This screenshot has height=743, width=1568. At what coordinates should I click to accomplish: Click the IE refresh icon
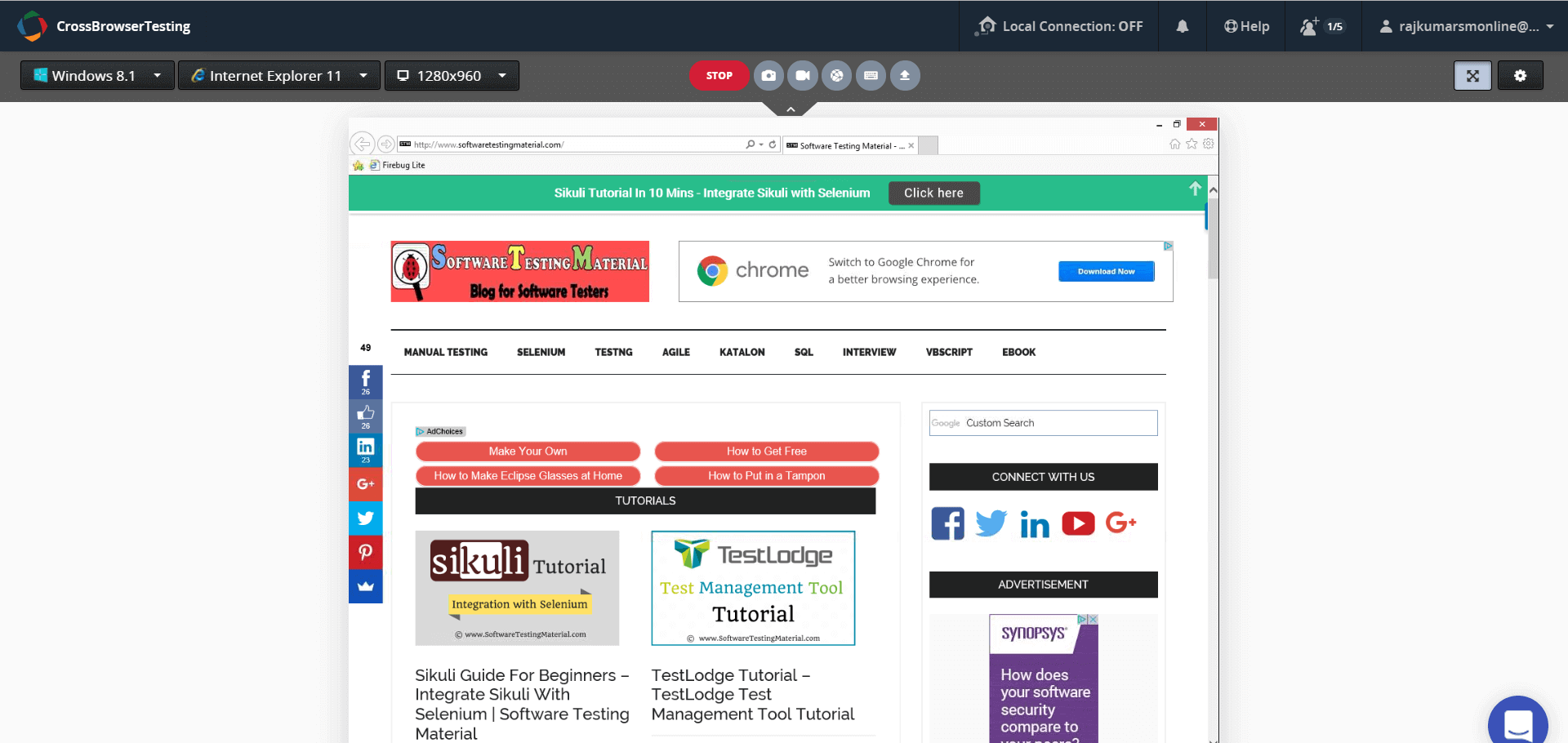(x=773, y=144)
